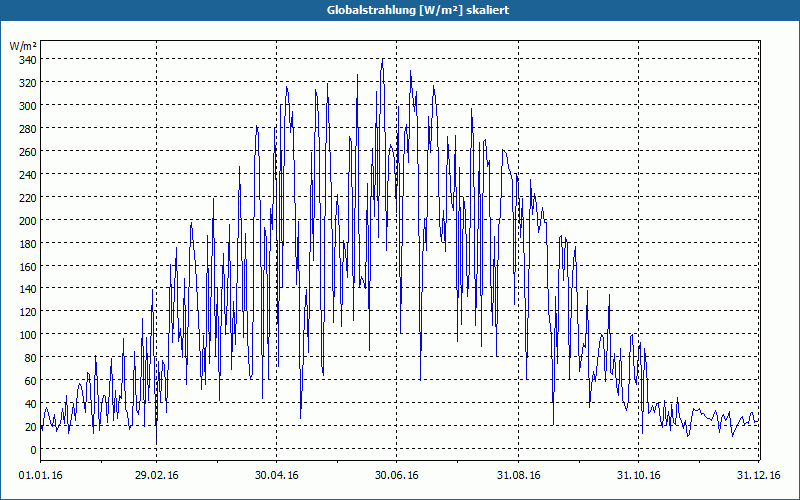Viewport: 800px width, 500px height.
Task: Click the 340 y-axis value label
Action: [28, 60]
